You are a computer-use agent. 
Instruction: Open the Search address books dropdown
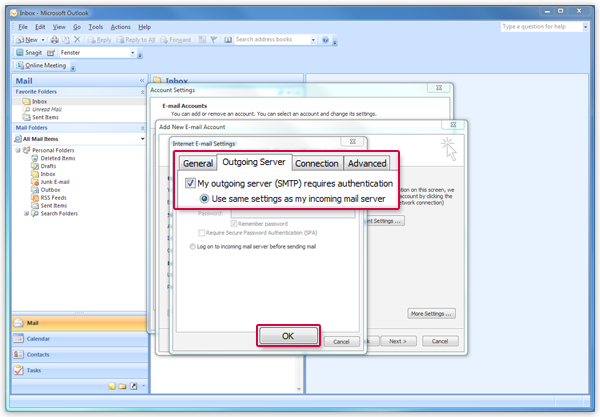pos(313,39)
